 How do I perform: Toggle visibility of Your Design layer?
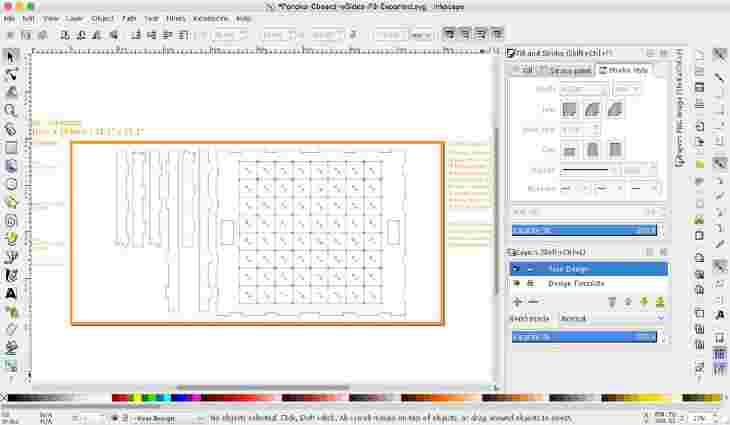515,269
